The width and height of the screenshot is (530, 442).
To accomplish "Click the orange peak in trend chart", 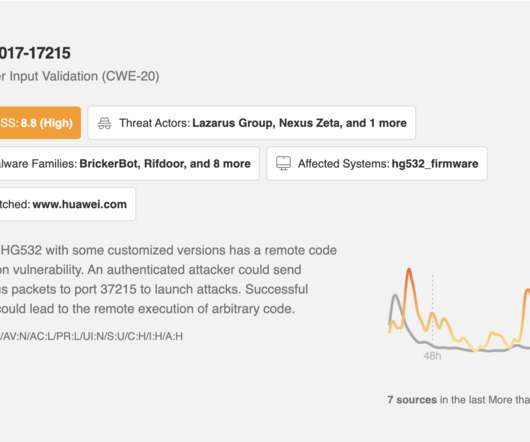I will (x=409, y=272).
